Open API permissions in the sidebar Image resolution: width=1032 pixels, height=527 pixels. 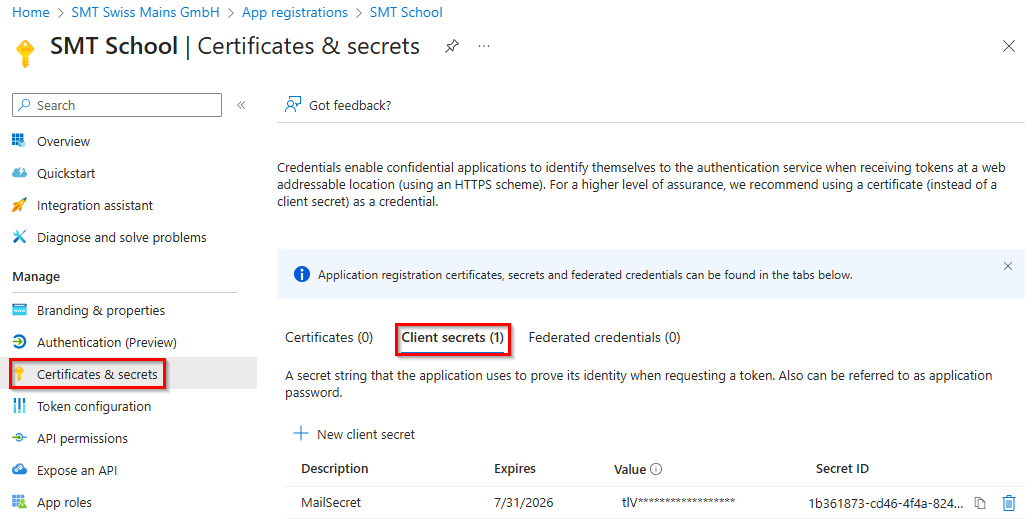coord(82,438)
